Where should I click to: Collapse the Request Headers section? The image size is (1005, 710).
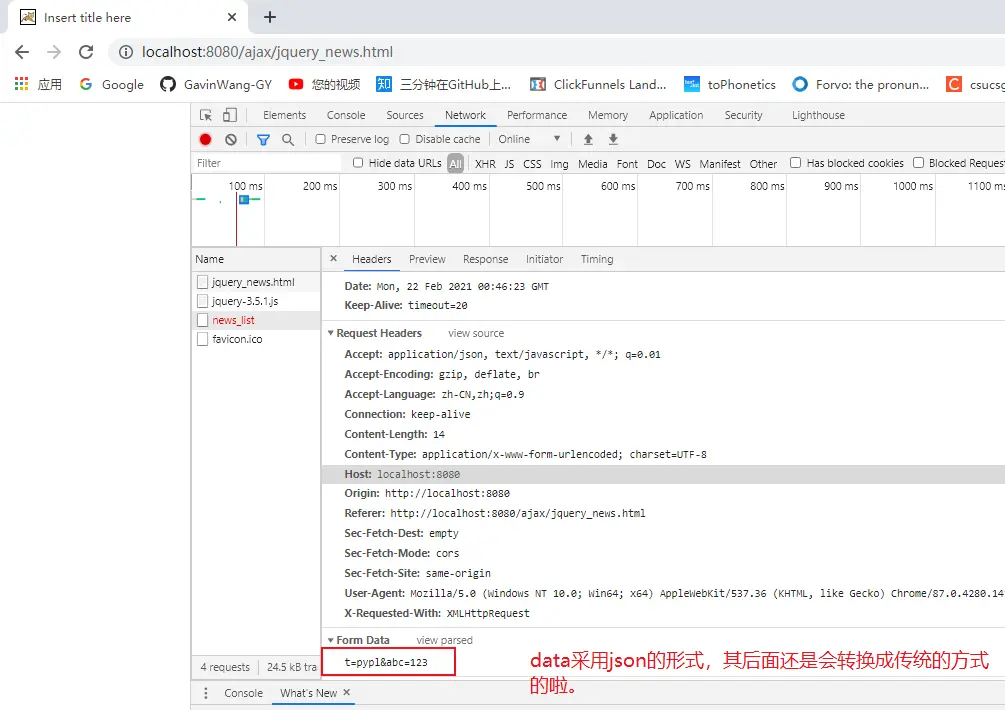331,334
